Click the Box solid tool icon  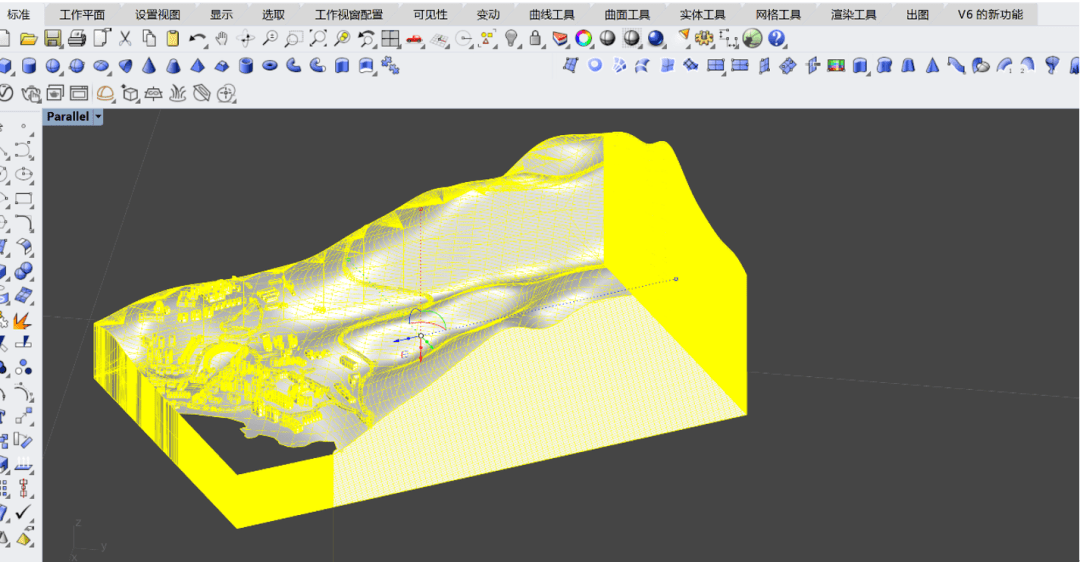(x=6, y=66)
